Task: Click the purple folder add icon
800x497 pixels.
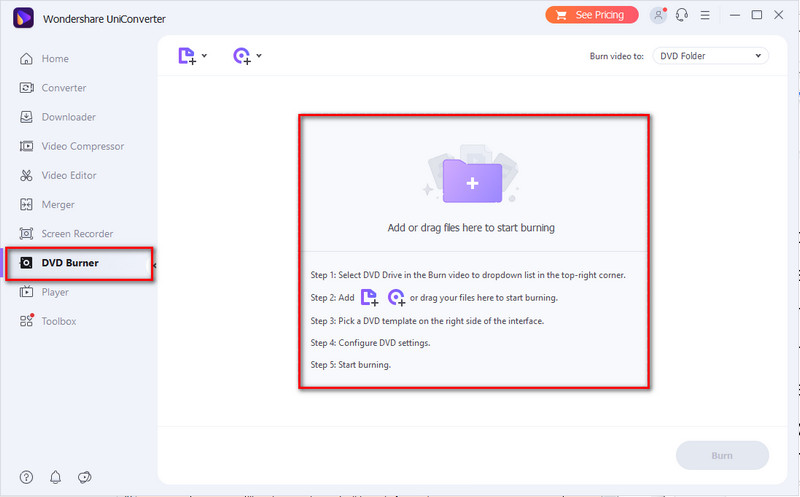Action: [471, 181]
